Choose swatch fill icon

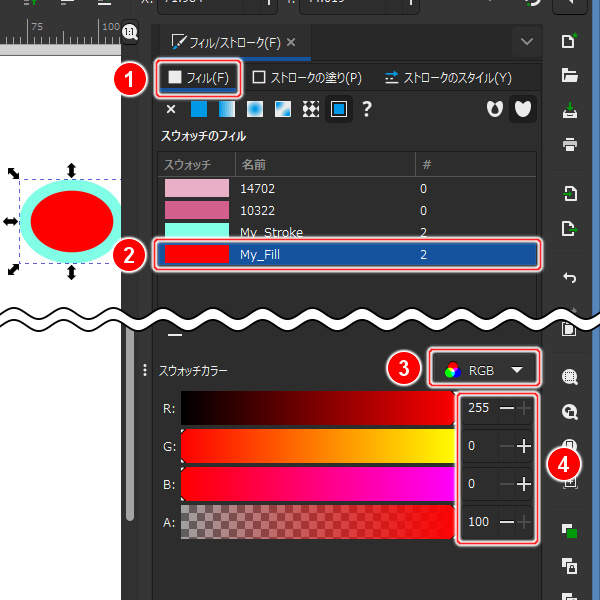(339, 109)
